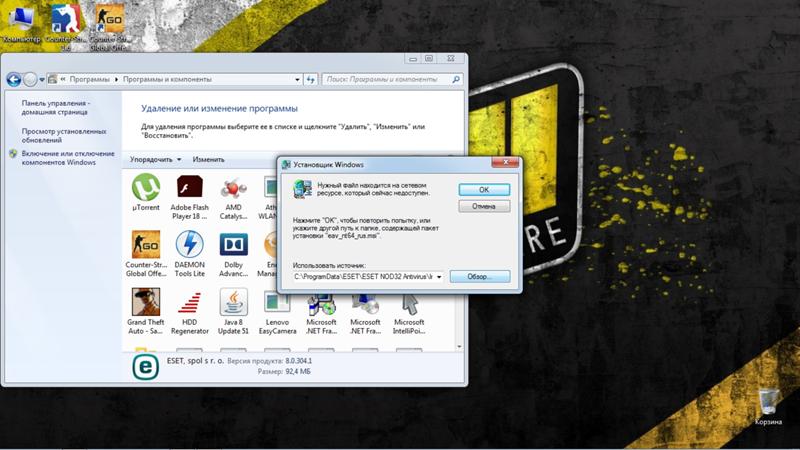
Task: Select HDD Regenerator icon
Action: (189, 302)
